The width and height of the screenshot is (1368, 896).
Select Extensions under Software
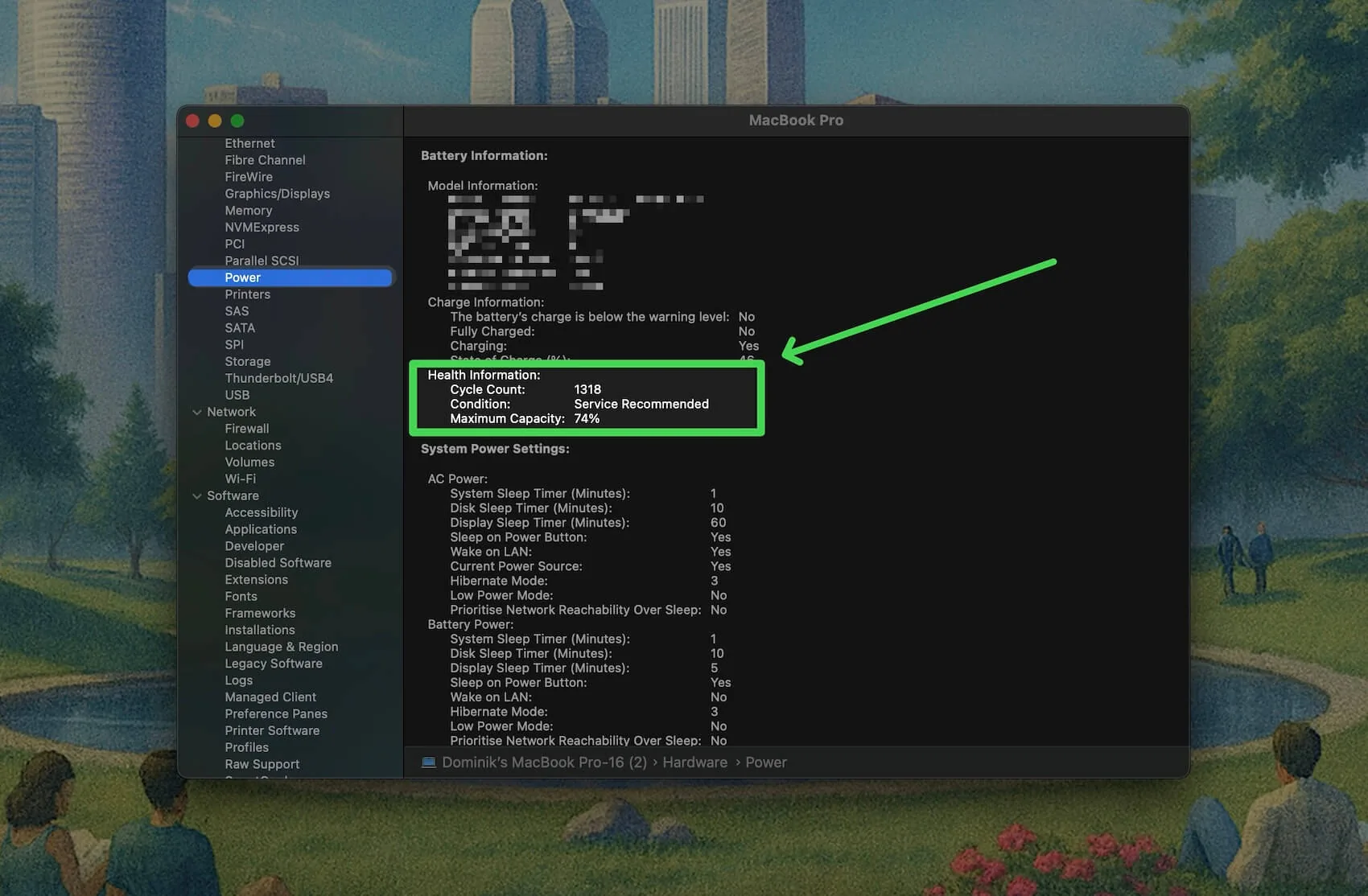click(x=256, y=580)
